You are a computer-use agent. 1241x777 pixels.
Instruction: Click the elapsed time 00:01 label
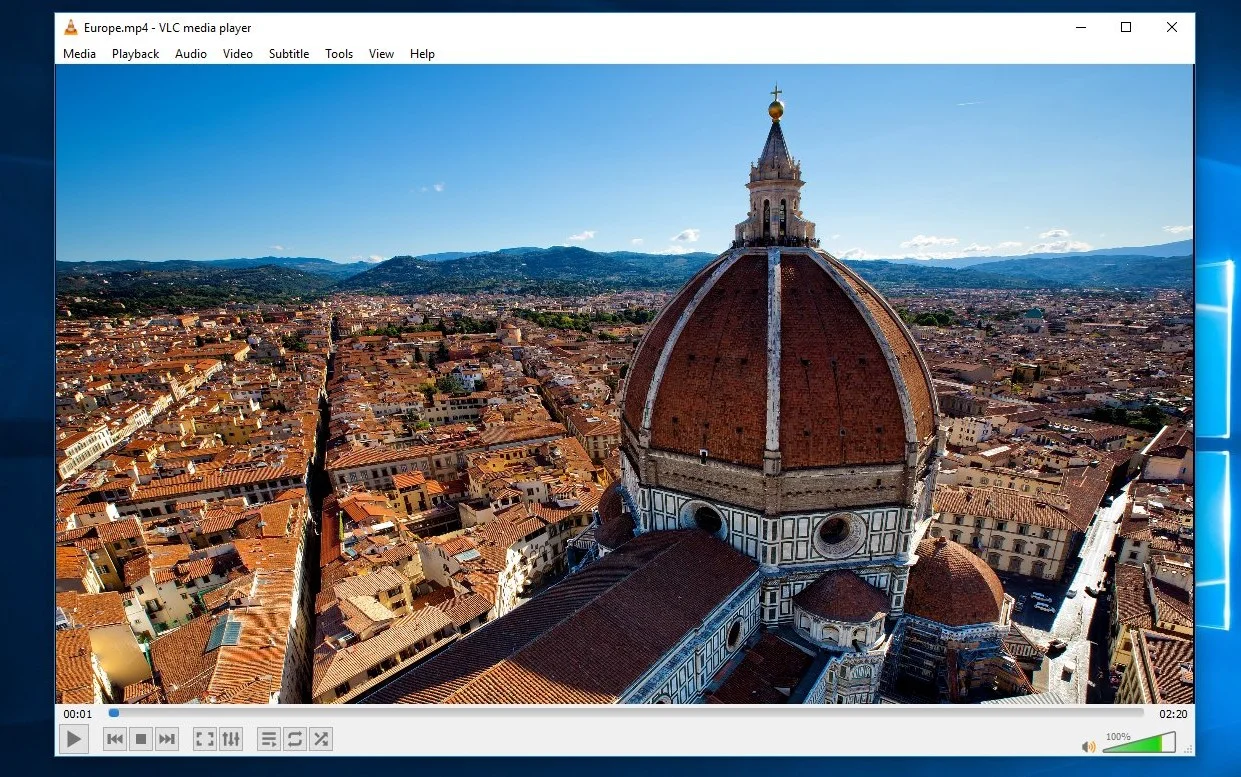pyautogui.click(x=78, y=714)
